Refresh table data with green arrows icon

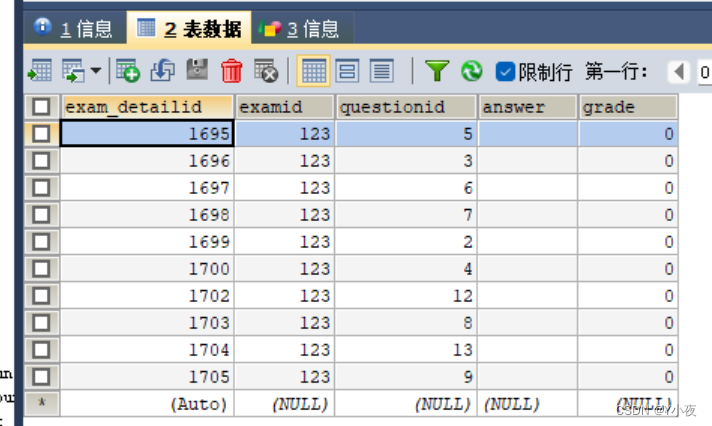(471, 71)
